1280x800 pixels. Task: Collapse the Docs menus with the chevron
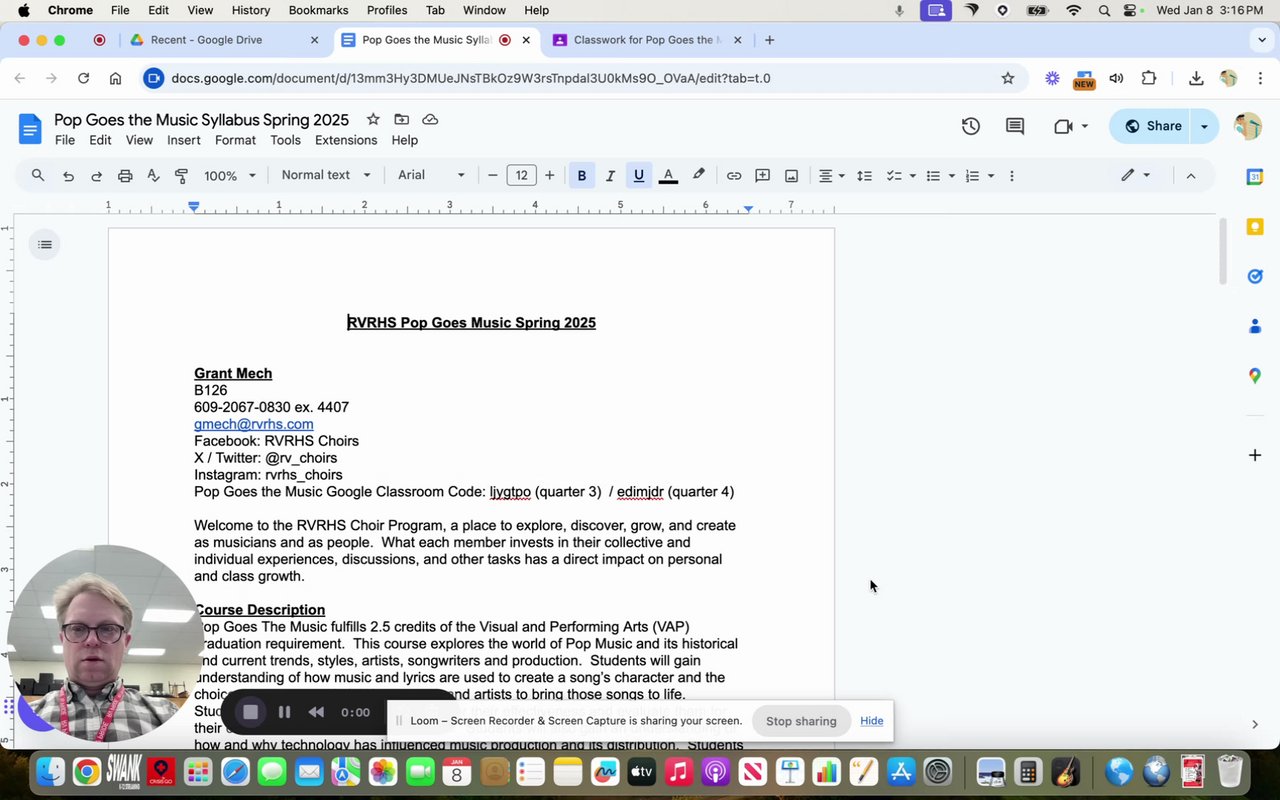pyautogui.click(x=1191, y=176)
